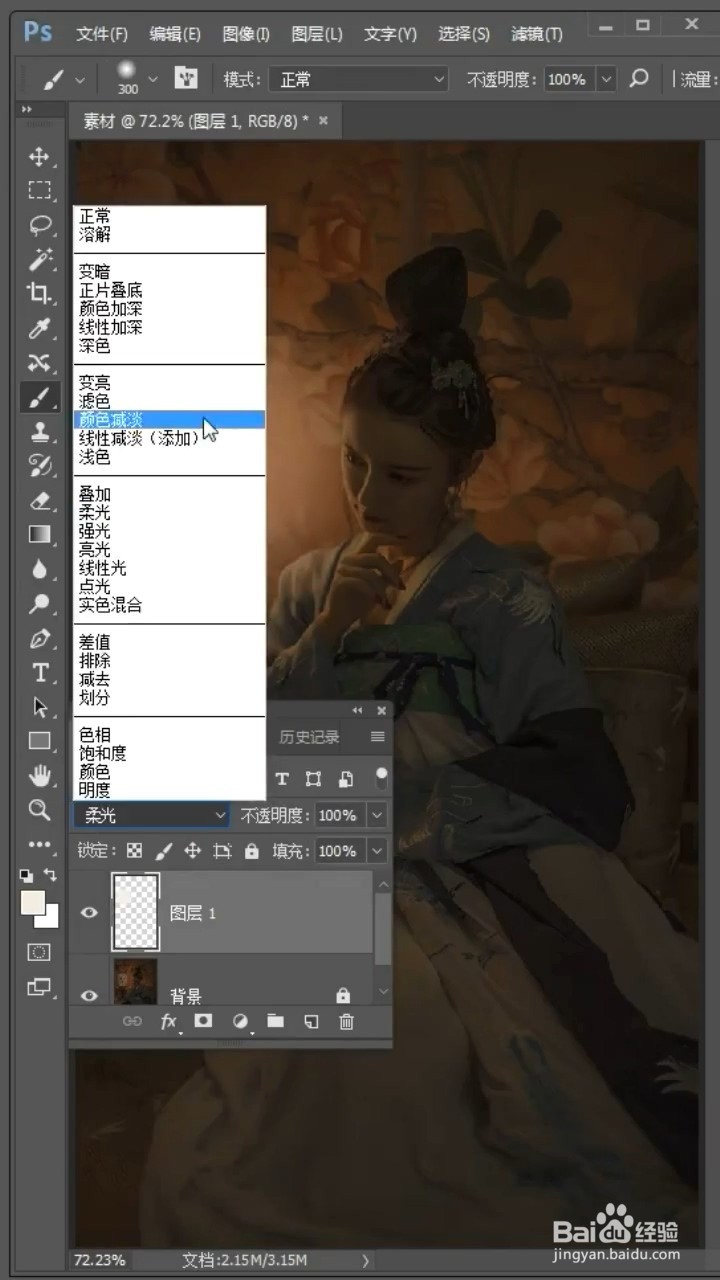Select the Hand tool
This screenshot has width=720, height=1280.
pos(39,775)
